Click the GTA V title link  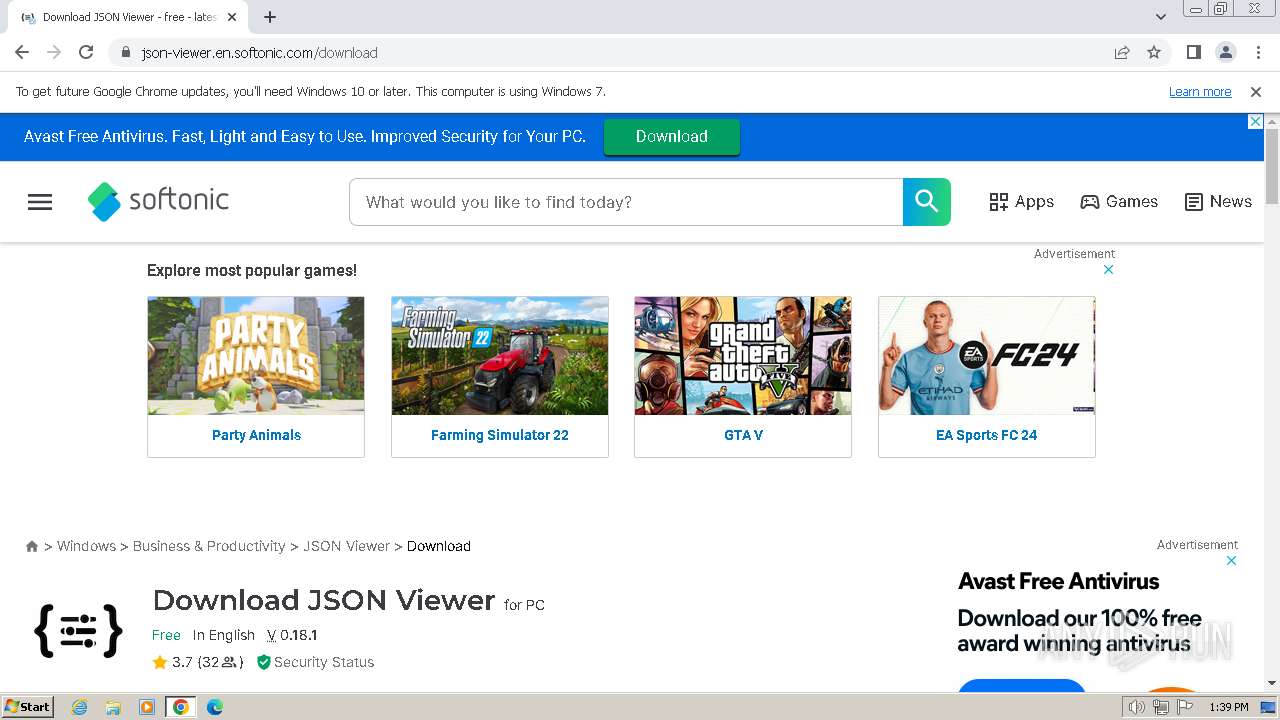click(x=743, y=435)
